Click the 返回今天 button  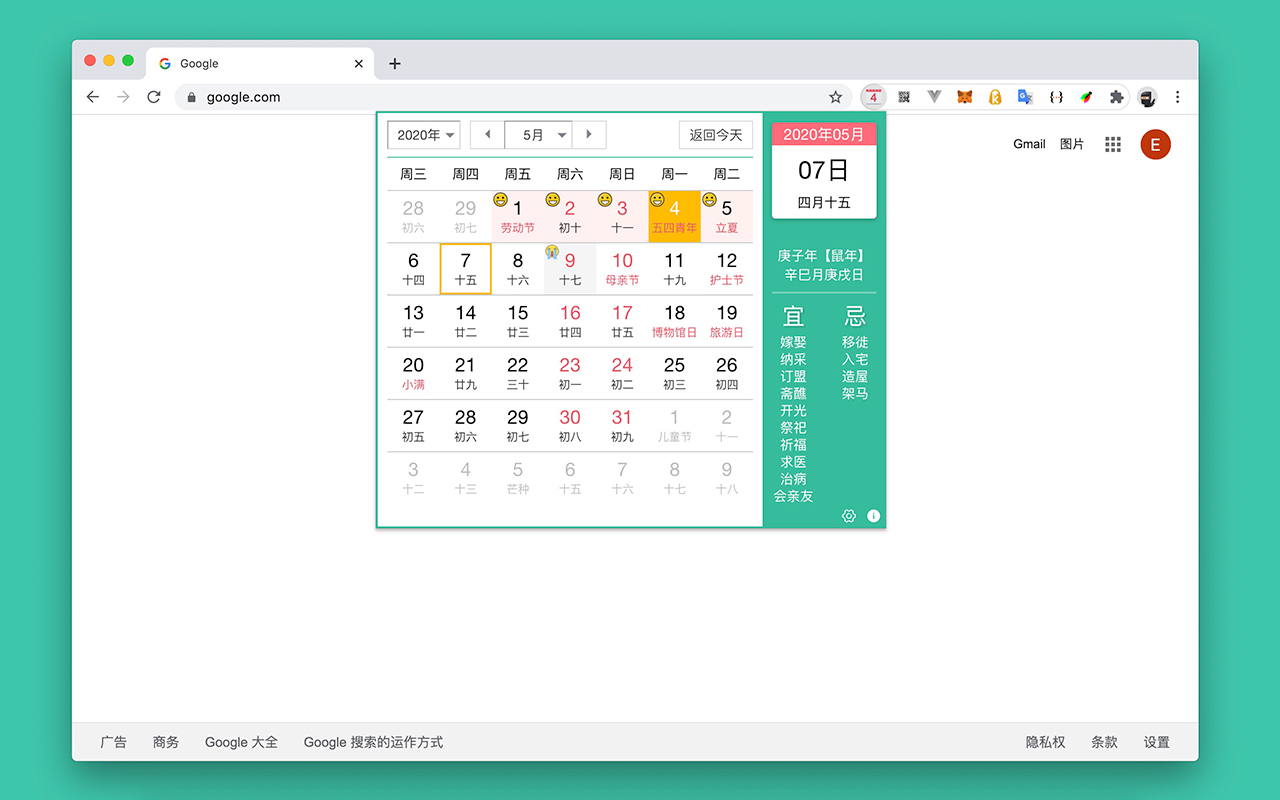716,135
